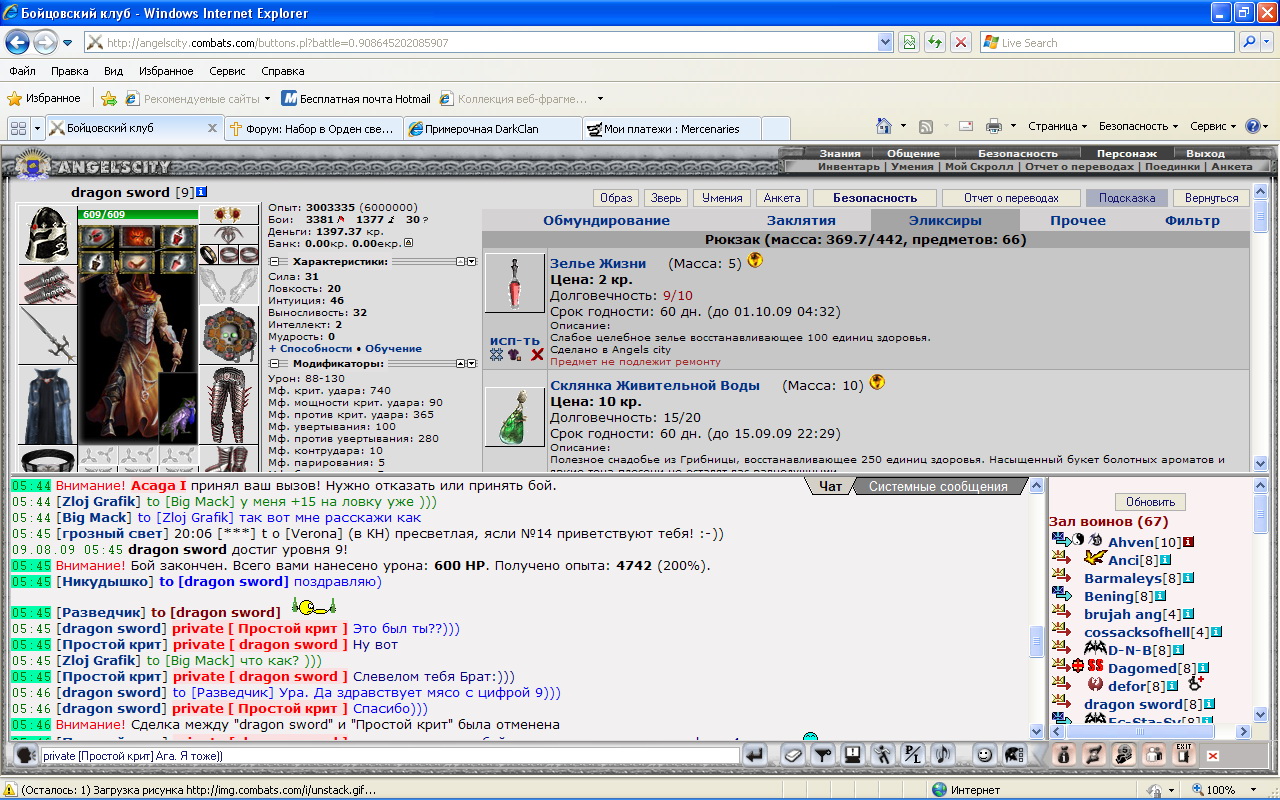Open the Фильтр tab

pos(1192,221)
